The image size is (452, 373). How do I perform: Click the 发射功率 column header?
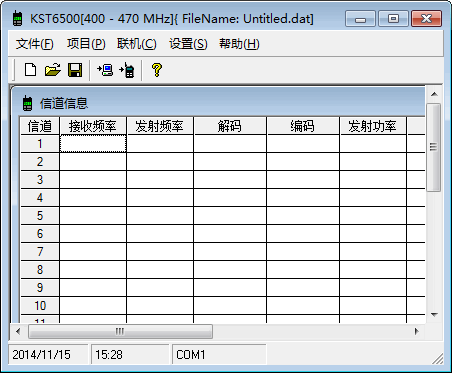click(373, 126)
